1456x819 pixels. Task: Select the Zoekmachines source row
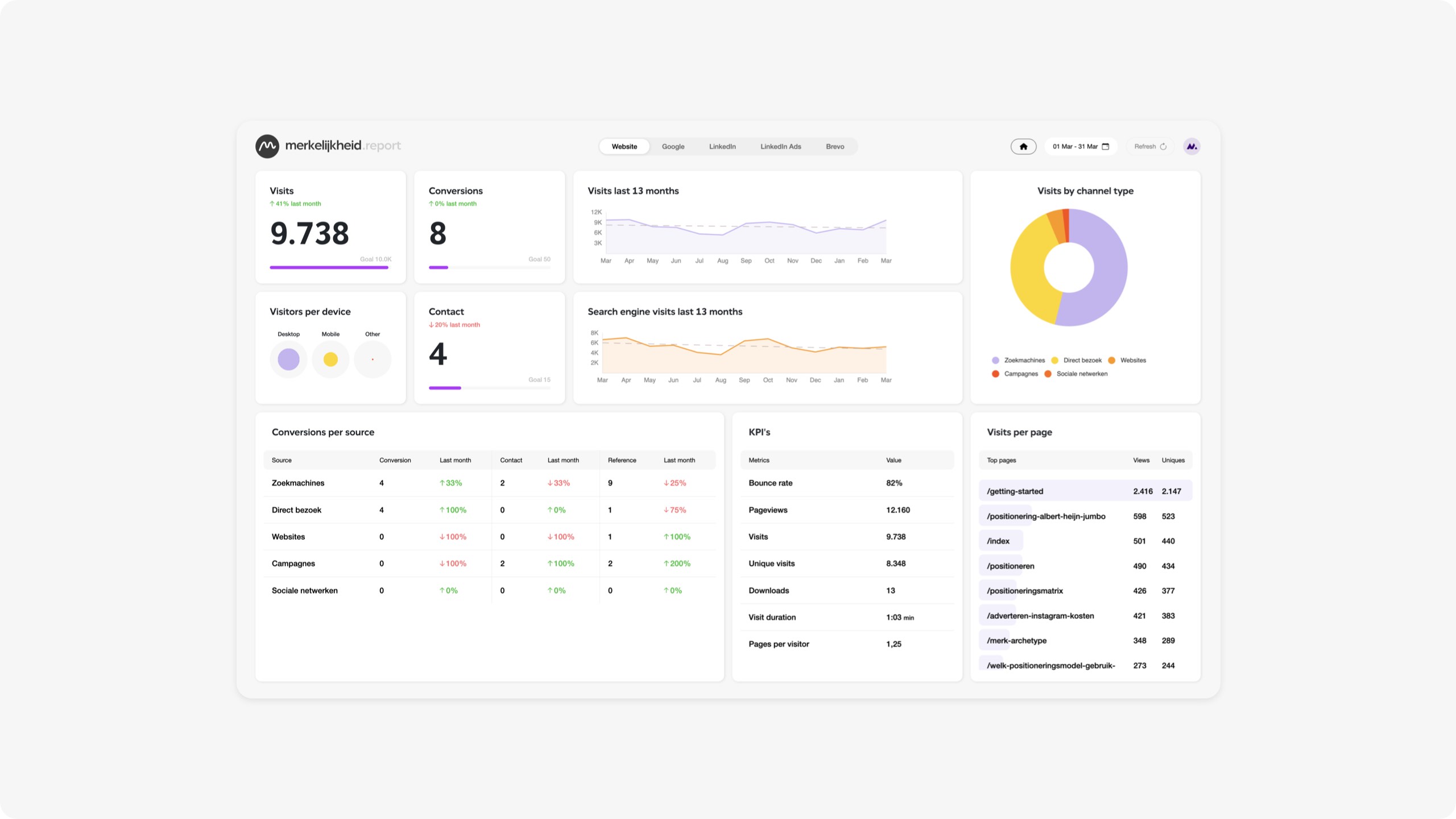point(490,483)
